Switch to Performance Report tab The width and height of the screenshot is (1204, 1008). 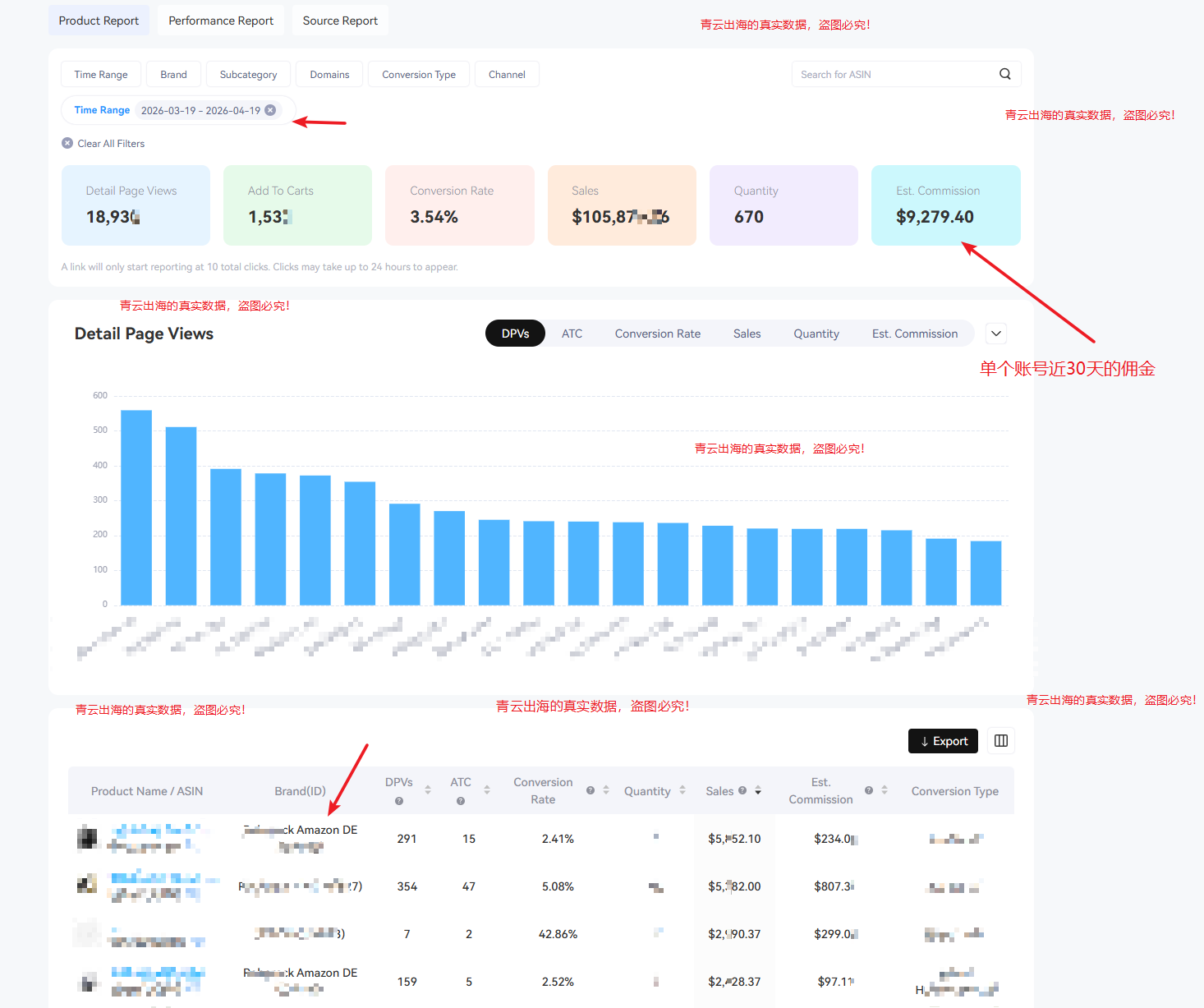click(221, 21)
